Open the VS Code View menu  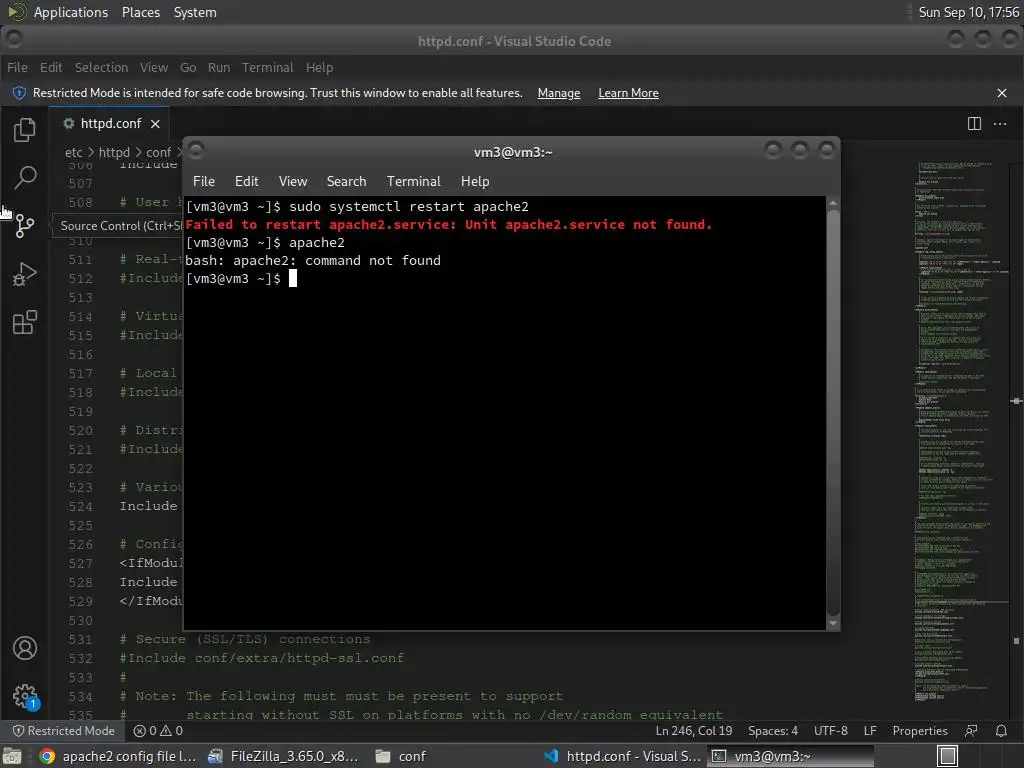pos(153,67)
